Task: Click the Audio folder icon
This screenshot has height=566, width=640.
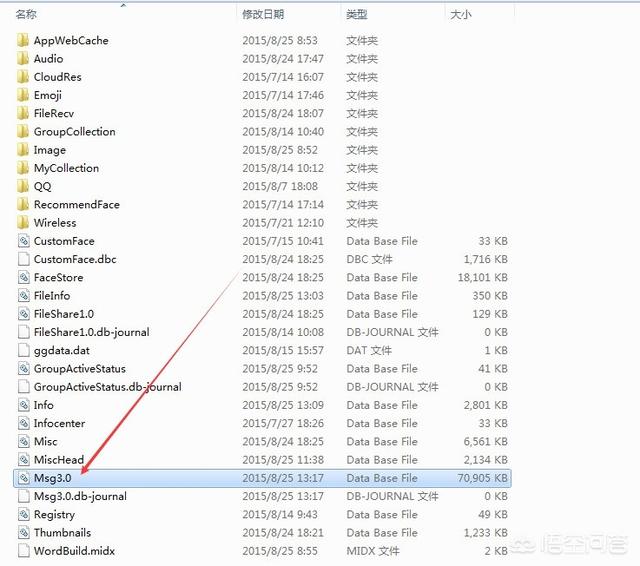Action: (23, 59)
